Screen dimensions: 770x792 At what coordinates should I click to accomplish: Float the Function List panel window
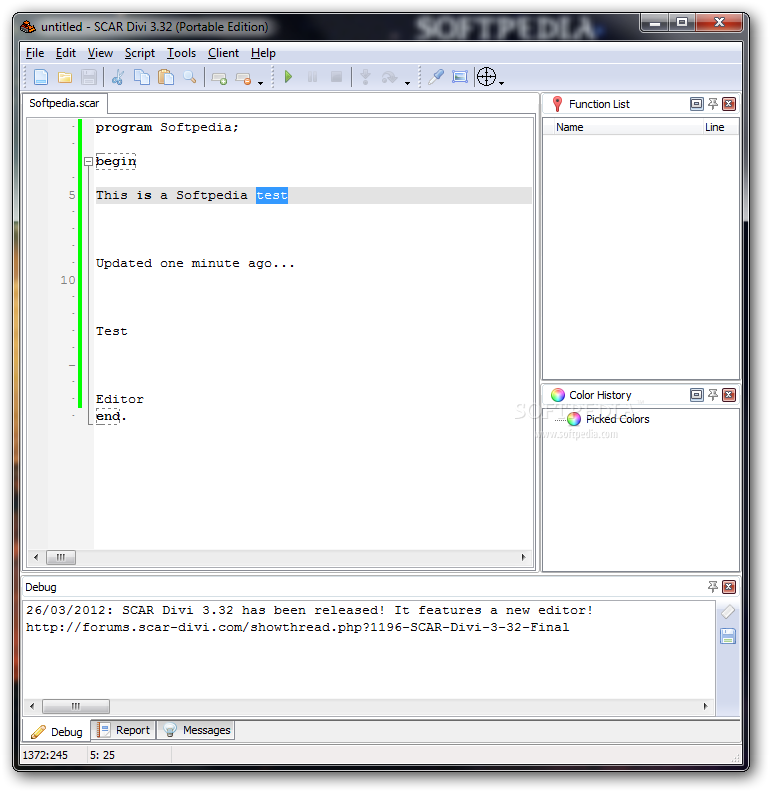coord(696,104)
